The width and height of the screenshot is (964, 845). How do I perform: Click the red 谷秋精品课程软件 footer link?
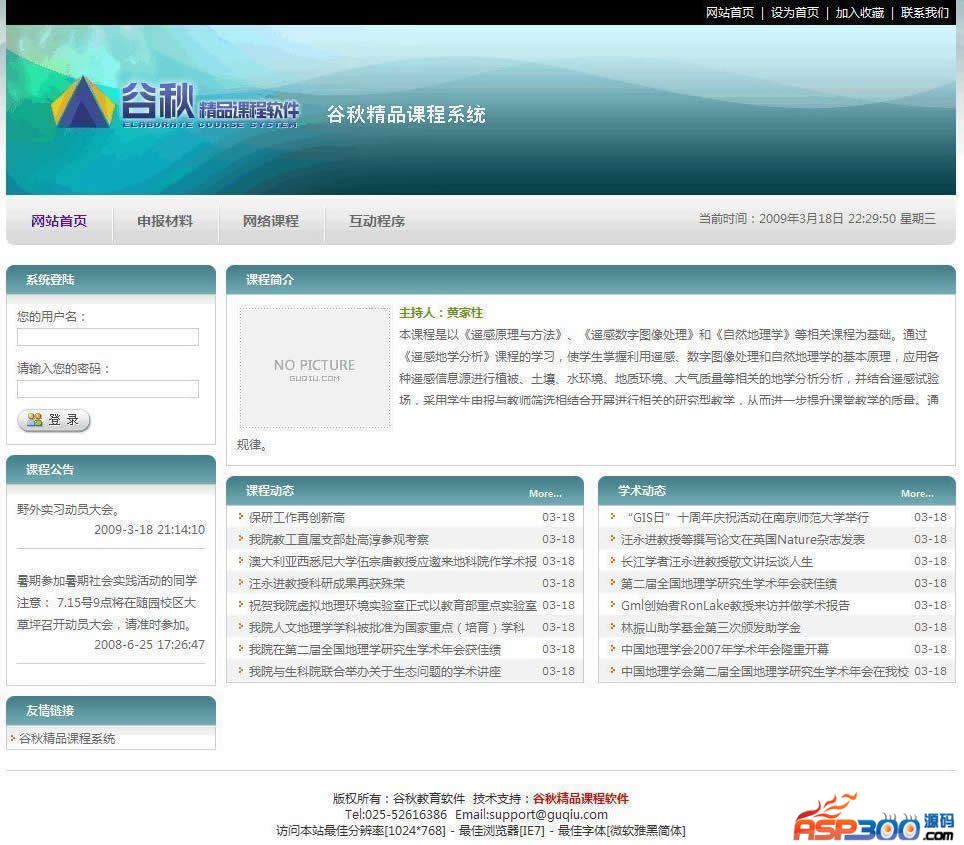580,798
